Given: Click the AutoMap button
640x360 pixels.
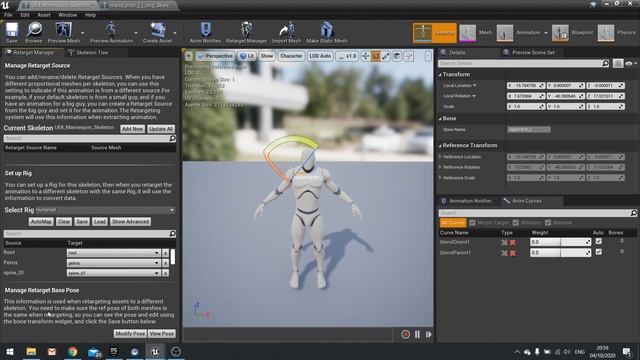Looking at the screenshot, I should (x=41, y=222).
